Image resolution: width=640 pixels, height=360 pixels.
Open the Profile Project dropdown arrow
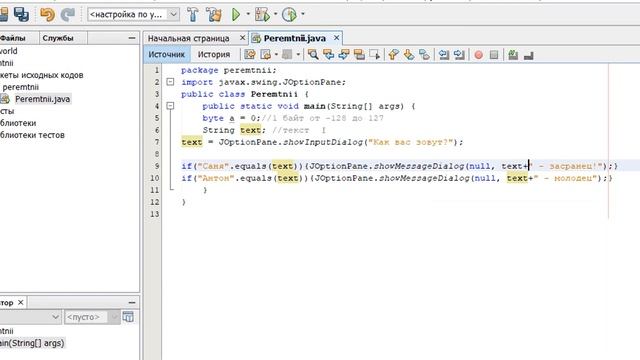coord(303,14)
